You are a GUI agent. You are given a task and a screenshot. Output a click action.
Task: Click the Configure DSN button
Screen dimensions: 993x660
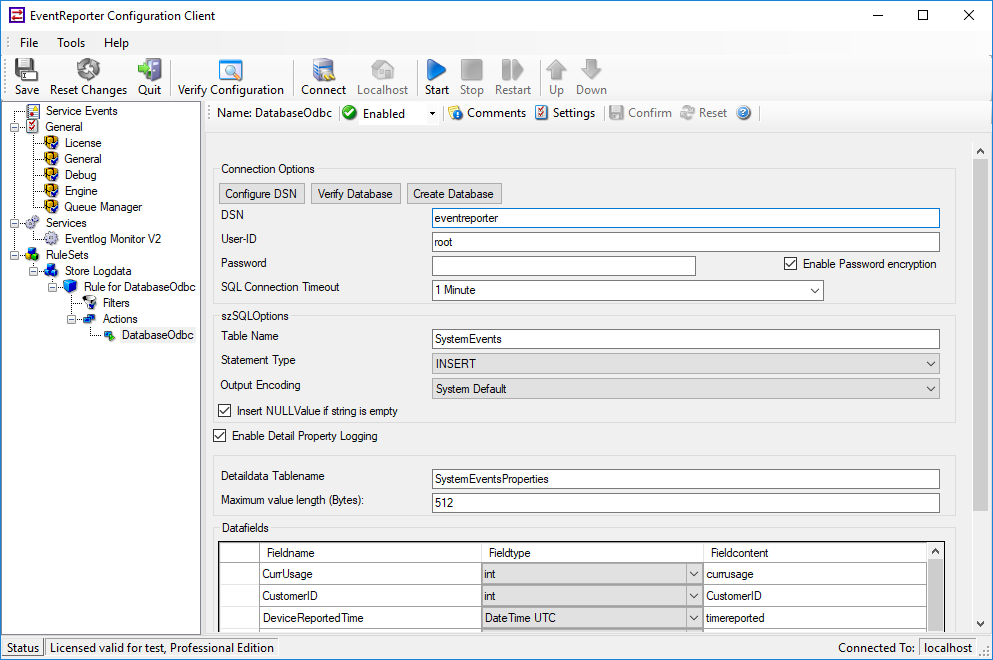point(261,194)
